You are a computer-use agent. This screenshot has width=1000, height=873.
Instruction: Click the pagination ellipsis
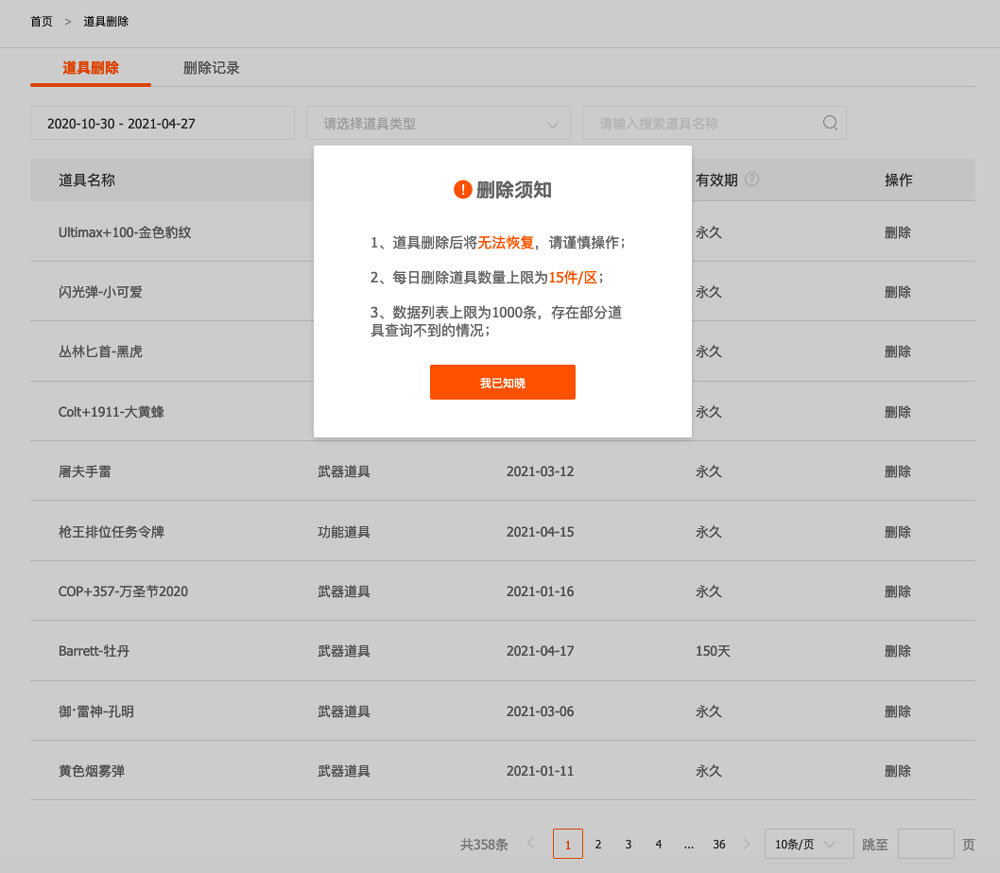point(689,845)
